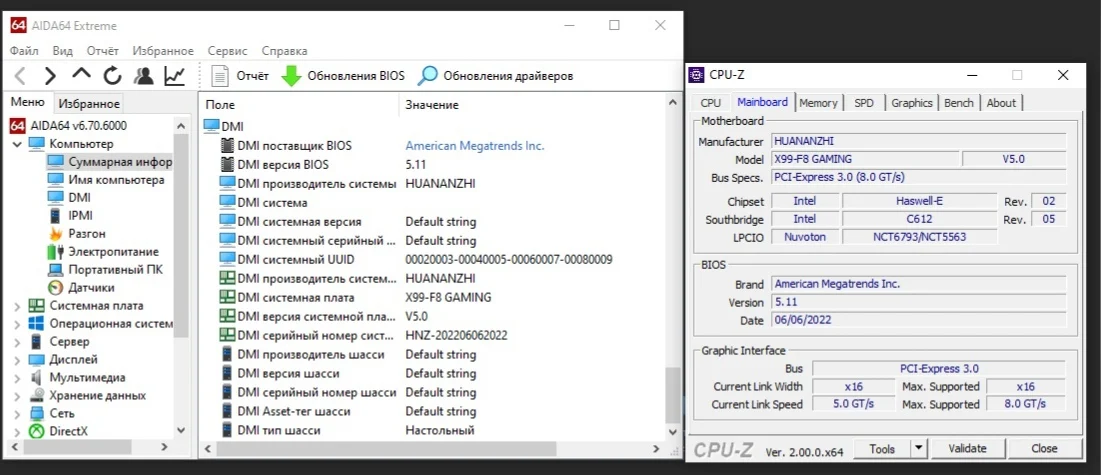Open the Вид menu
Screen dimensions: 1101x475
point(62,51)
